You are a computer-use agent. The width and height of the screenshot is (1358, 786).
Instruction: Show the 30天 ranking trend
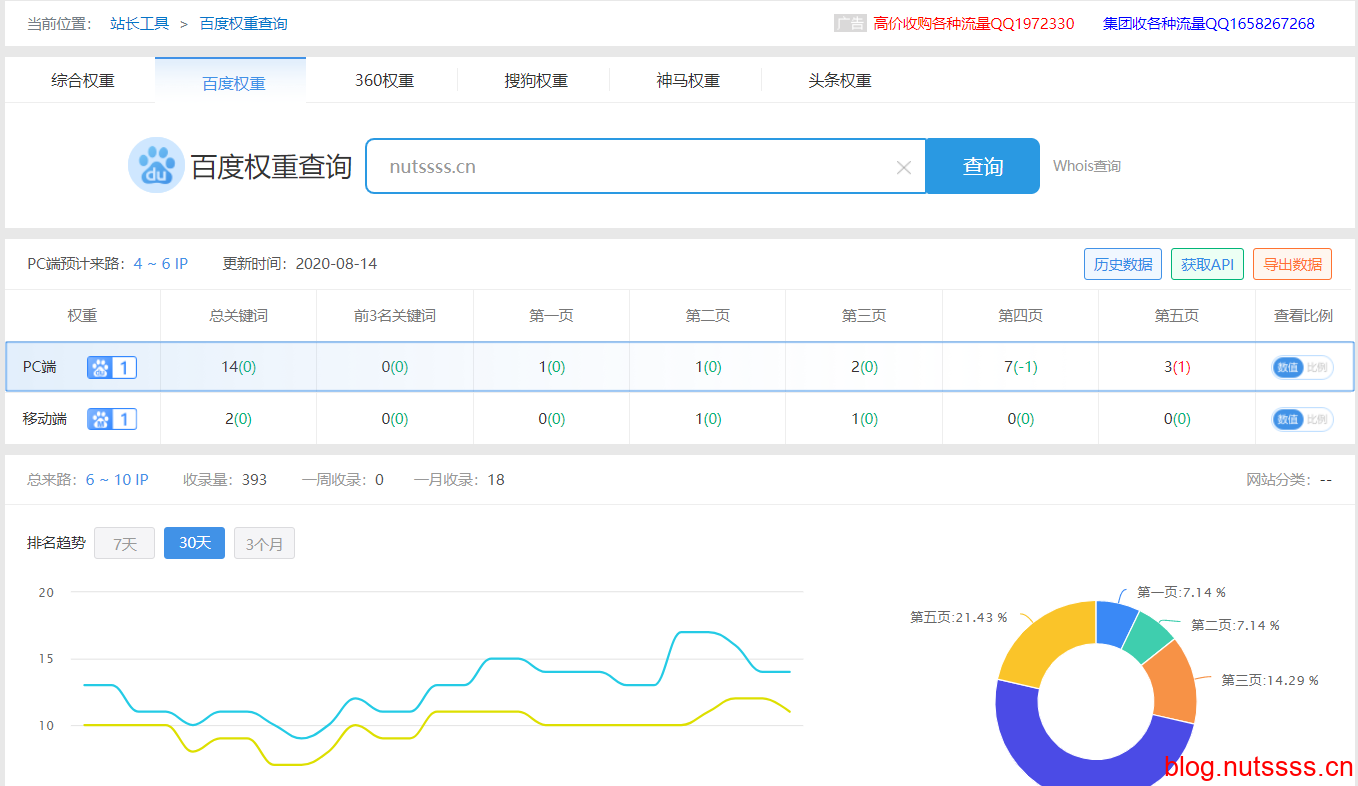pos(194,543)
